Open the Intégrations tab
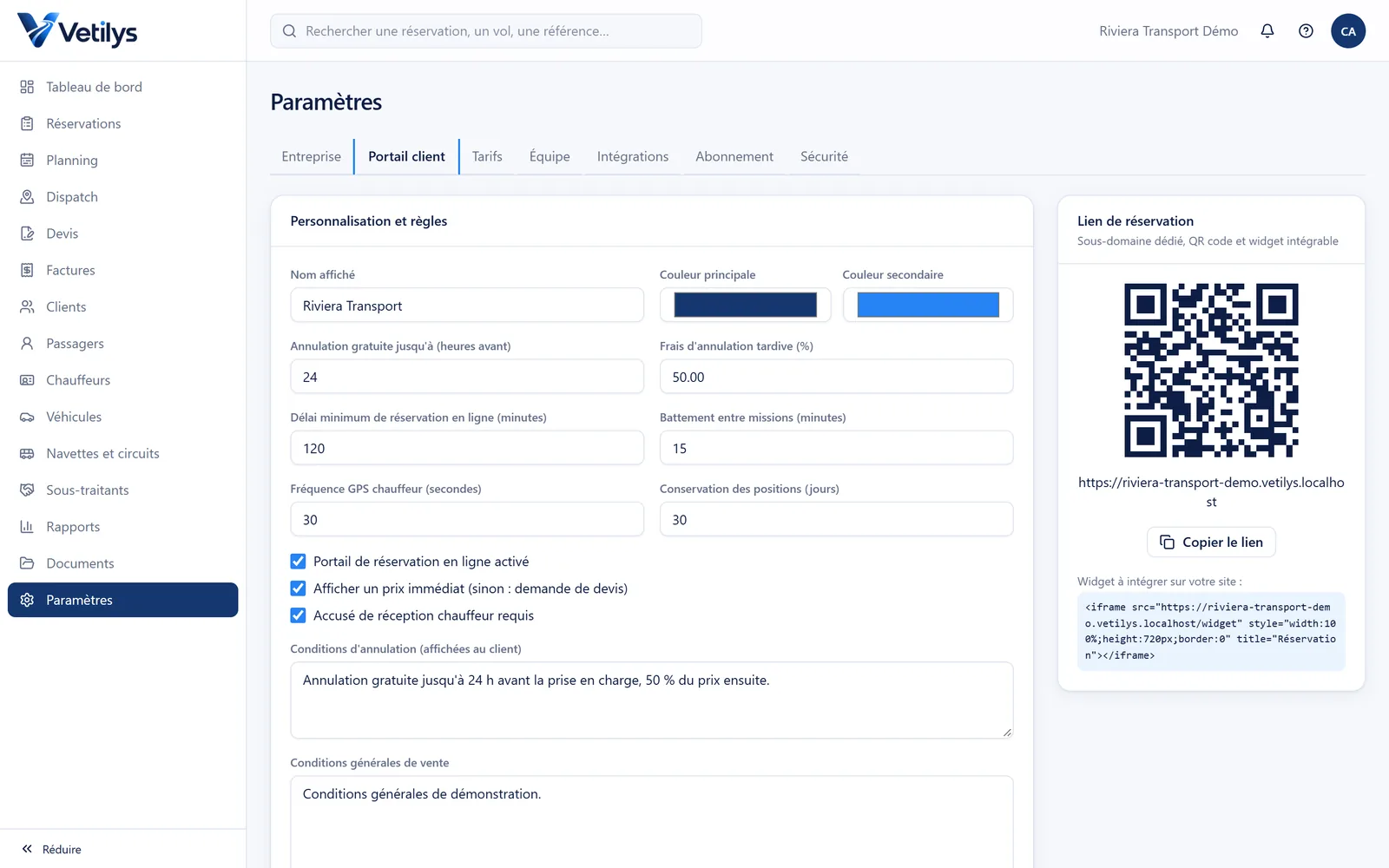This screenshot has width=1389, height=868. coord(633,156)
